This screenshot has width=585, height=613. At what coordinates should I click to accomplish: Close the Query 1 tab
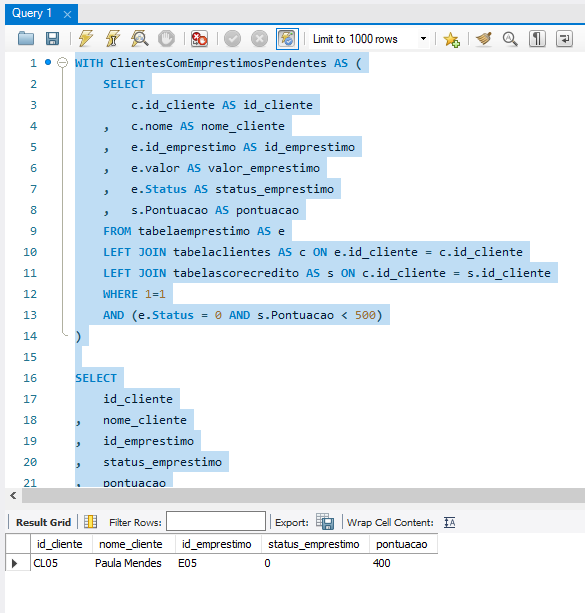click(67, 14)
